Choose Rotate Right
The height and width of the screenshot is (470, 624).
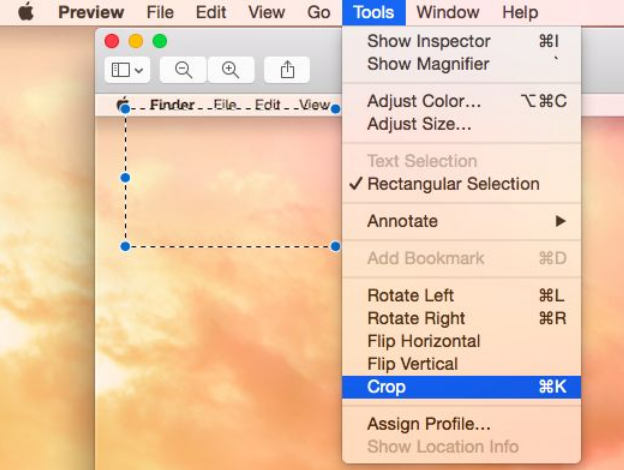click(x=462, y=318)
